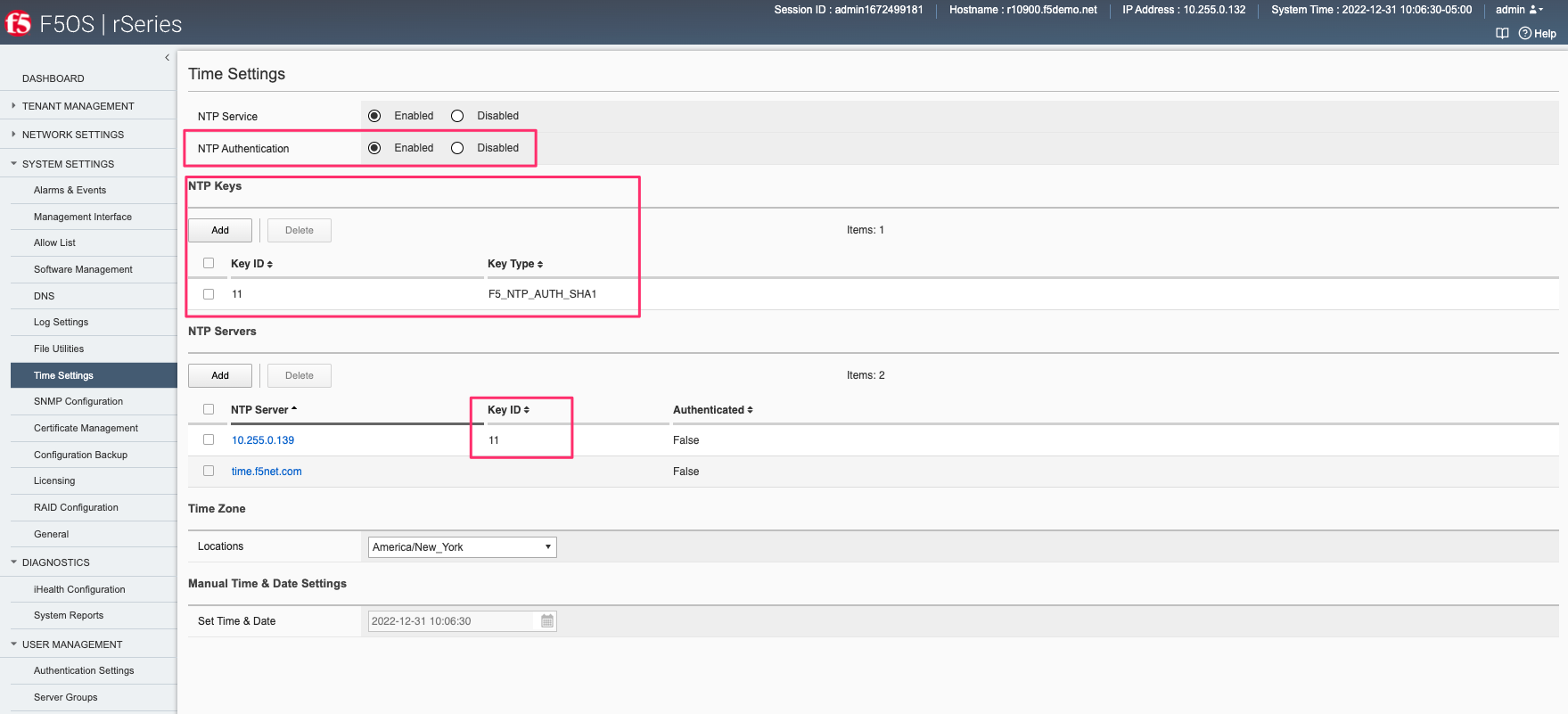This screenshot has height=714, width=1568.
Task: Open Software Management page
Action: 83,269
